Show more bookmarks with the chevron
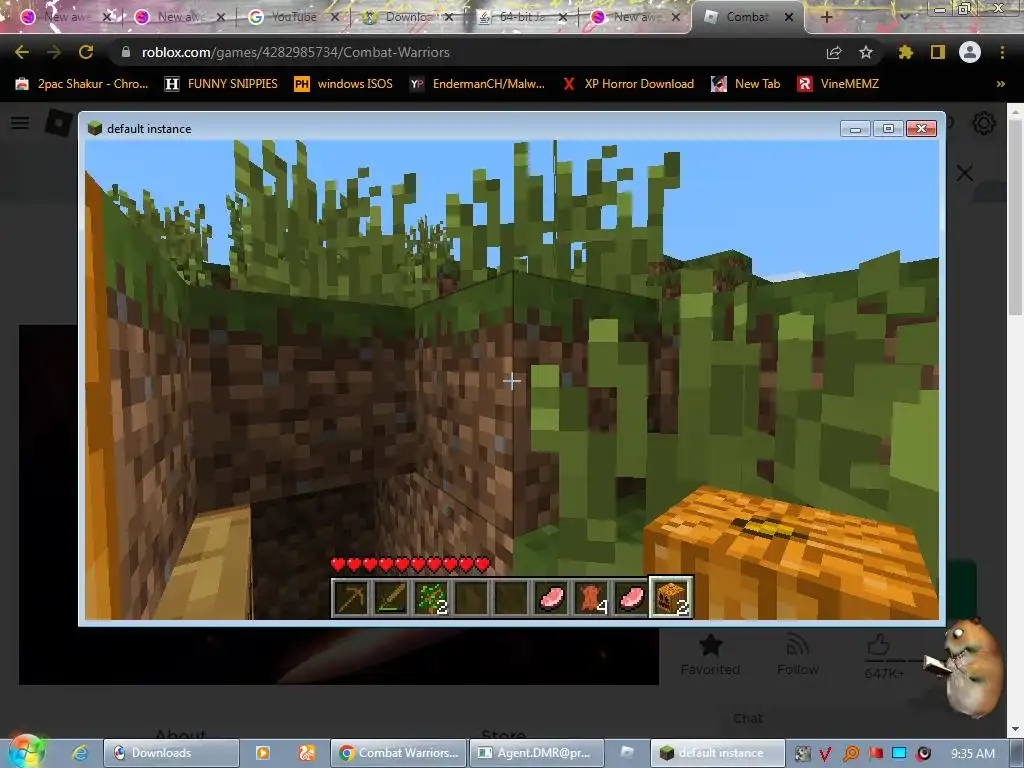Image resolution: width=1024 pixels, height=768 pixels. coord(1000,84)
